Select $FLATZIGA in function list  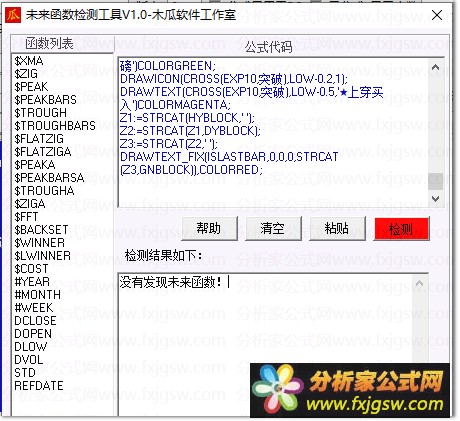point(43,152)
